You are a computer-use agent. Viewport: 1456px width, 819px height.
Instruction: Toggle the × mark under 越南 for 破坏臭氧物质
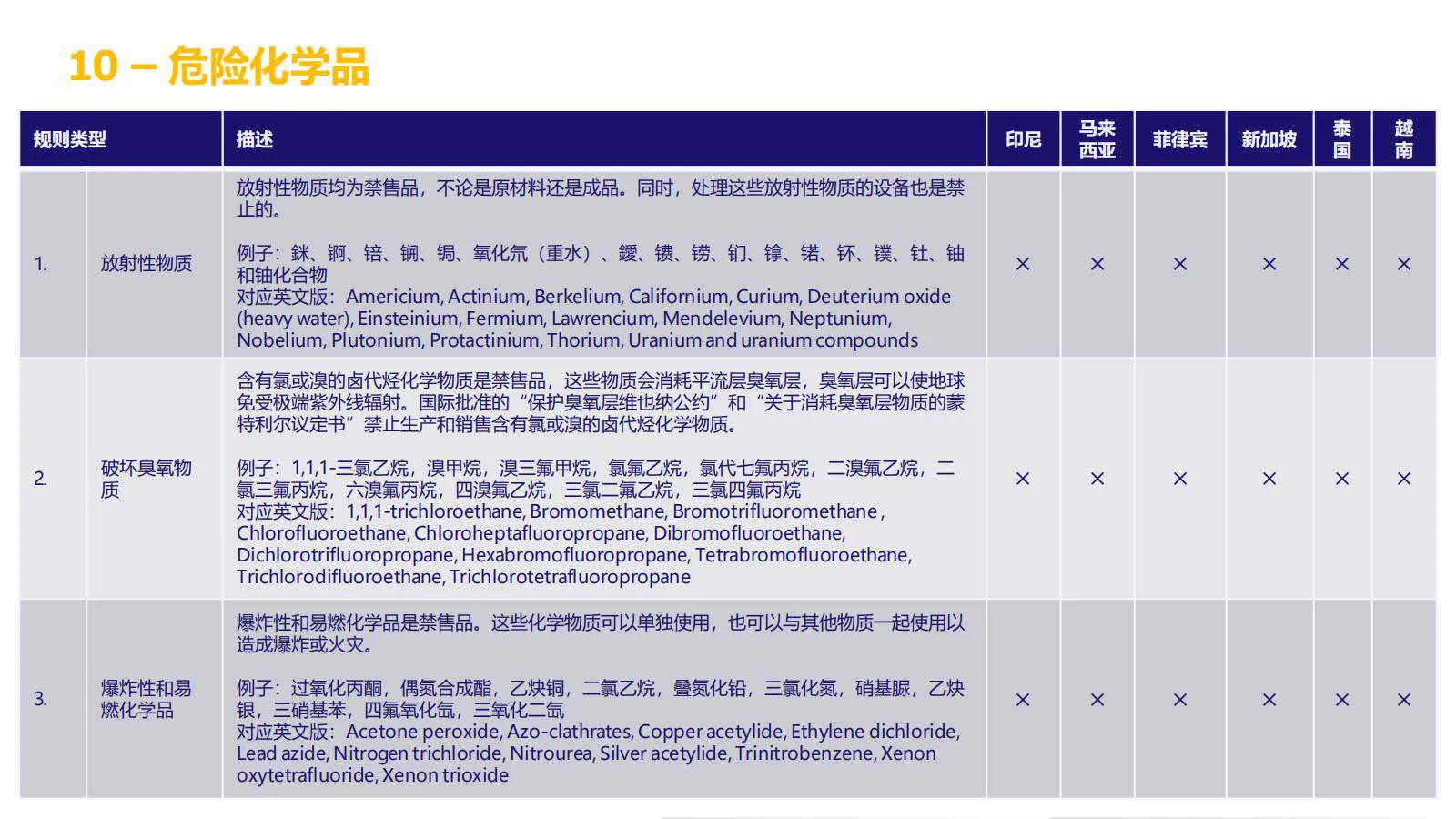(1402, 478)
